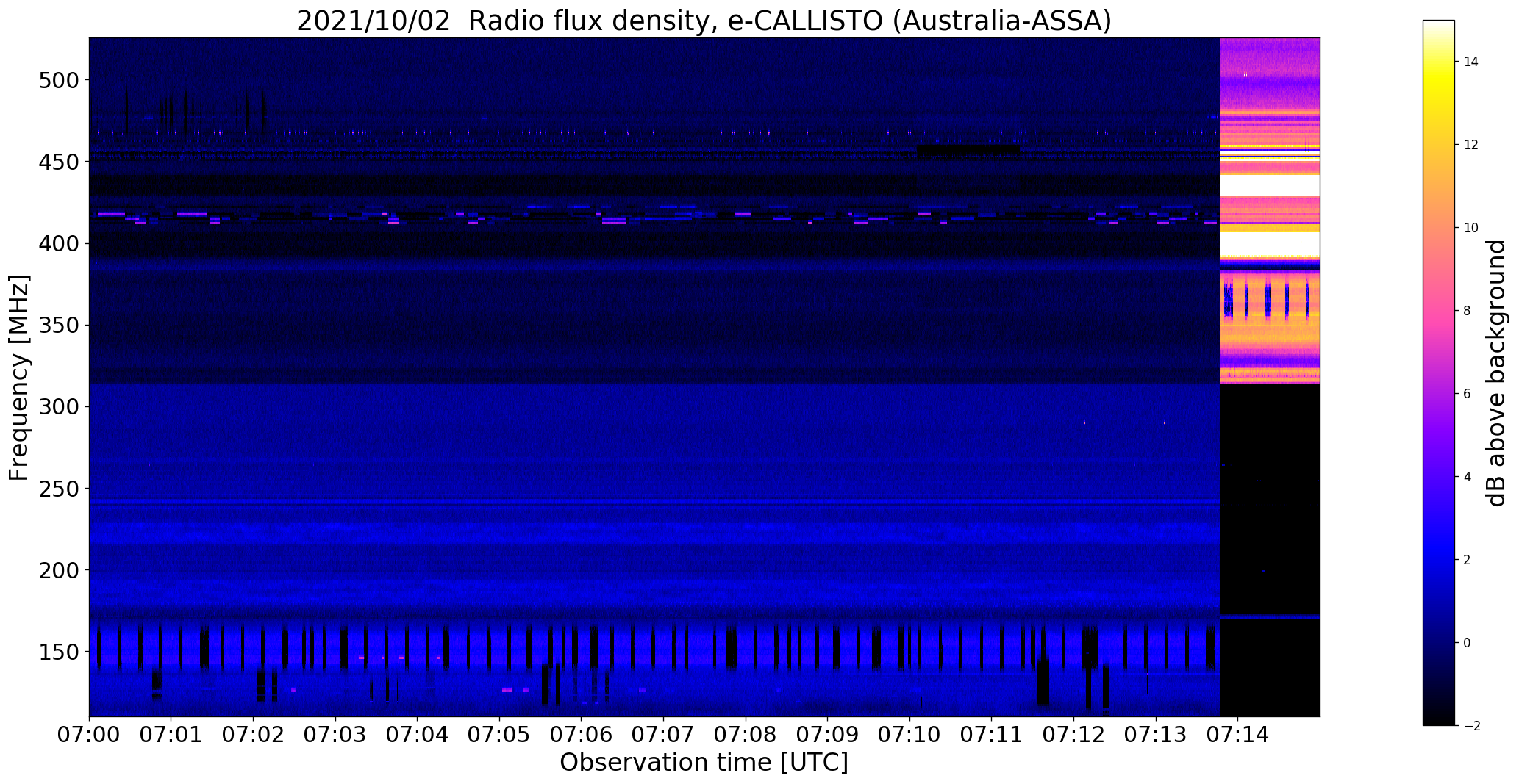Click the 07:01 time tick label
Screen dimensions: 1519x784
tap(171, 734)
